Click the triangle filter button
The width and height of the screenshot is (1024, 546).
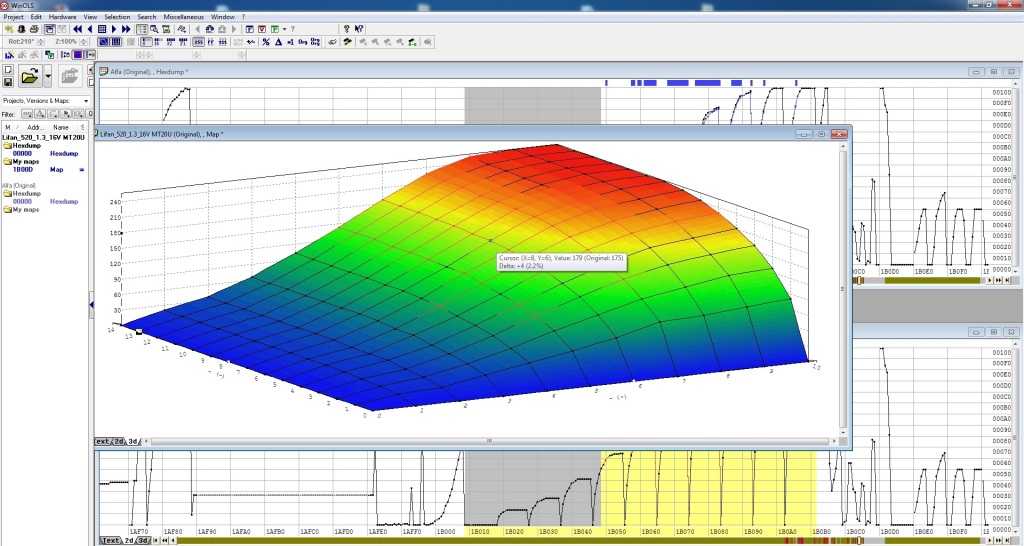click(40, 114)
